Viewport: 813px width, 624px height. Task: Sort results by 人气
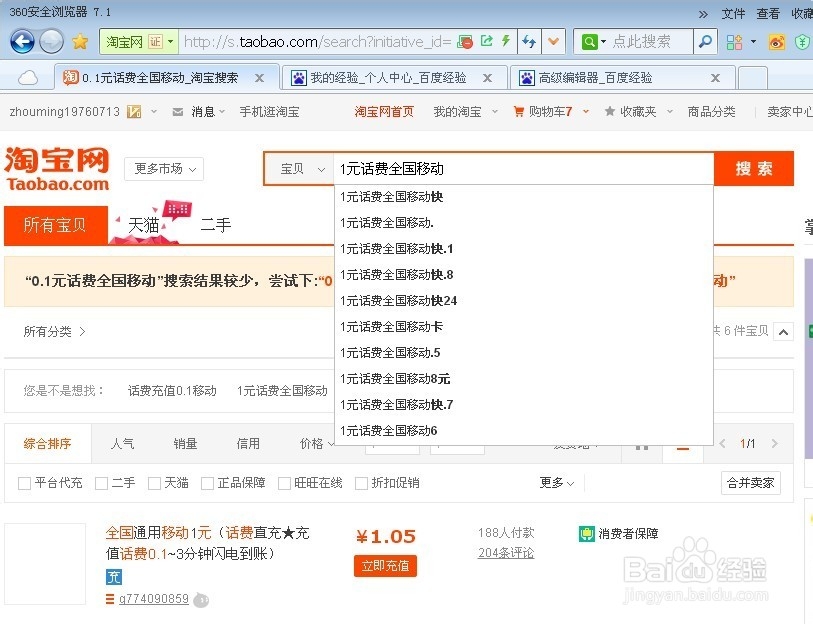[122, 443]
